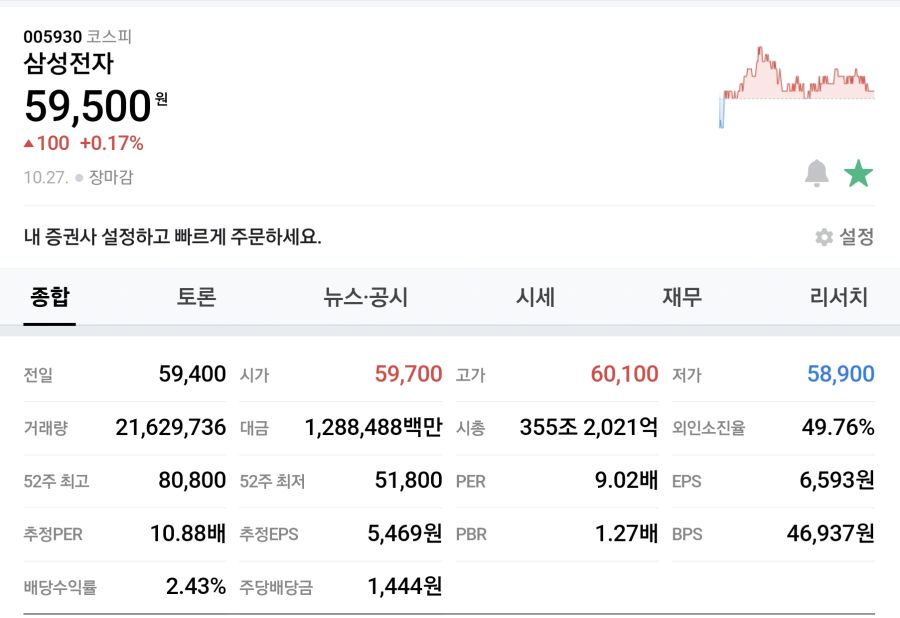Click the 설정 settings button

point(857,238)
